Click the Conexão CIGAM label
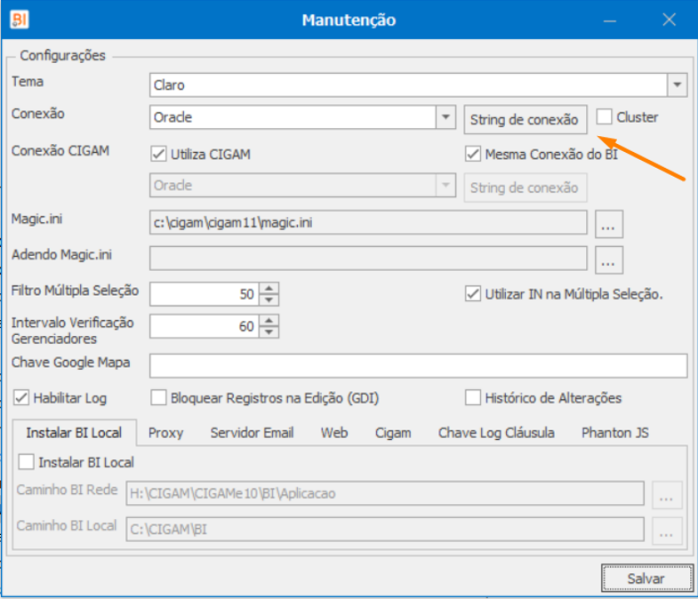 click(x=61, y=150)
